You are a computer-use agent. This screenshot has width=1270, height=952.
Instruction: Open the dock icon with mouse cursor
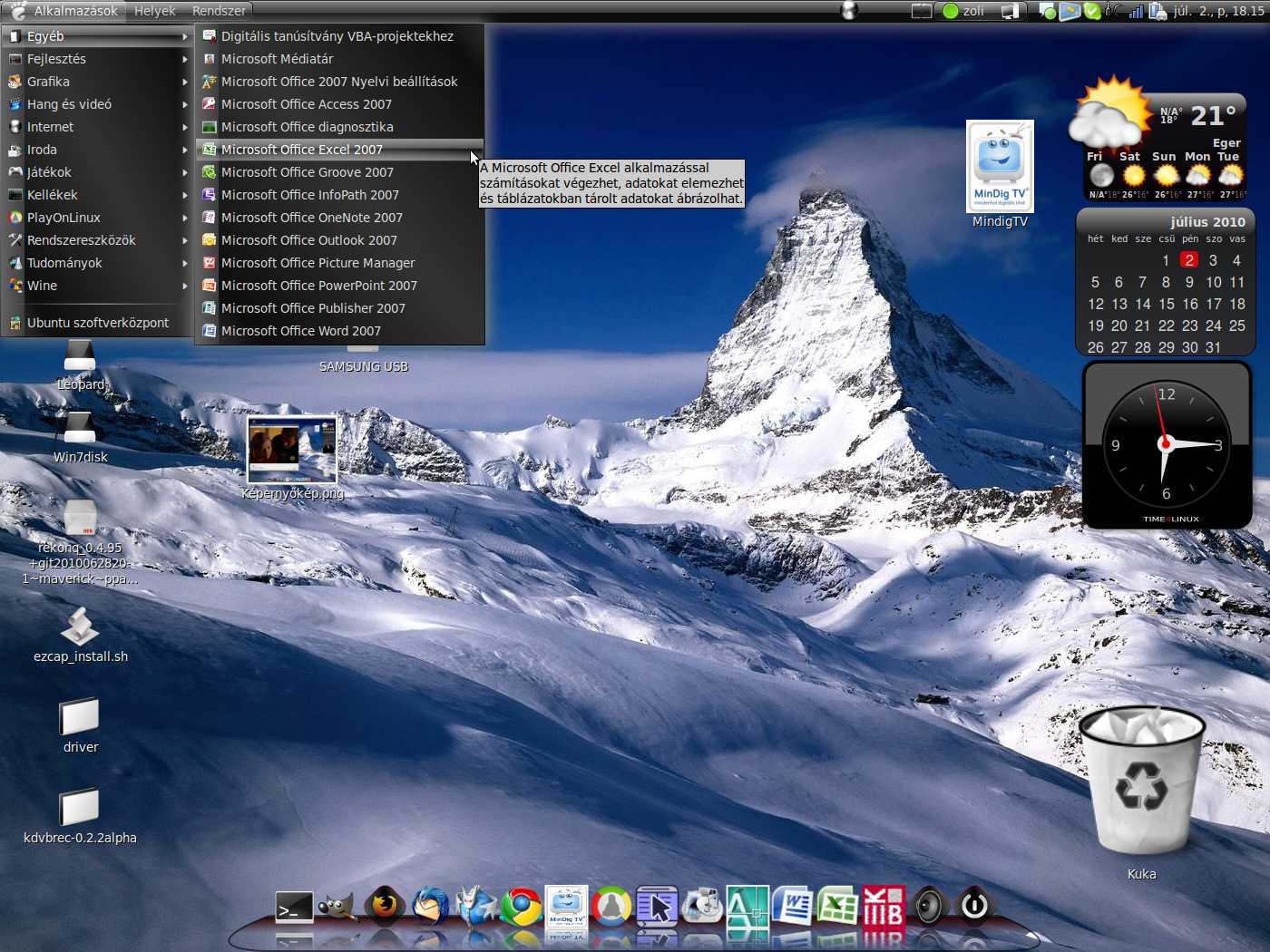coord(658,906)
